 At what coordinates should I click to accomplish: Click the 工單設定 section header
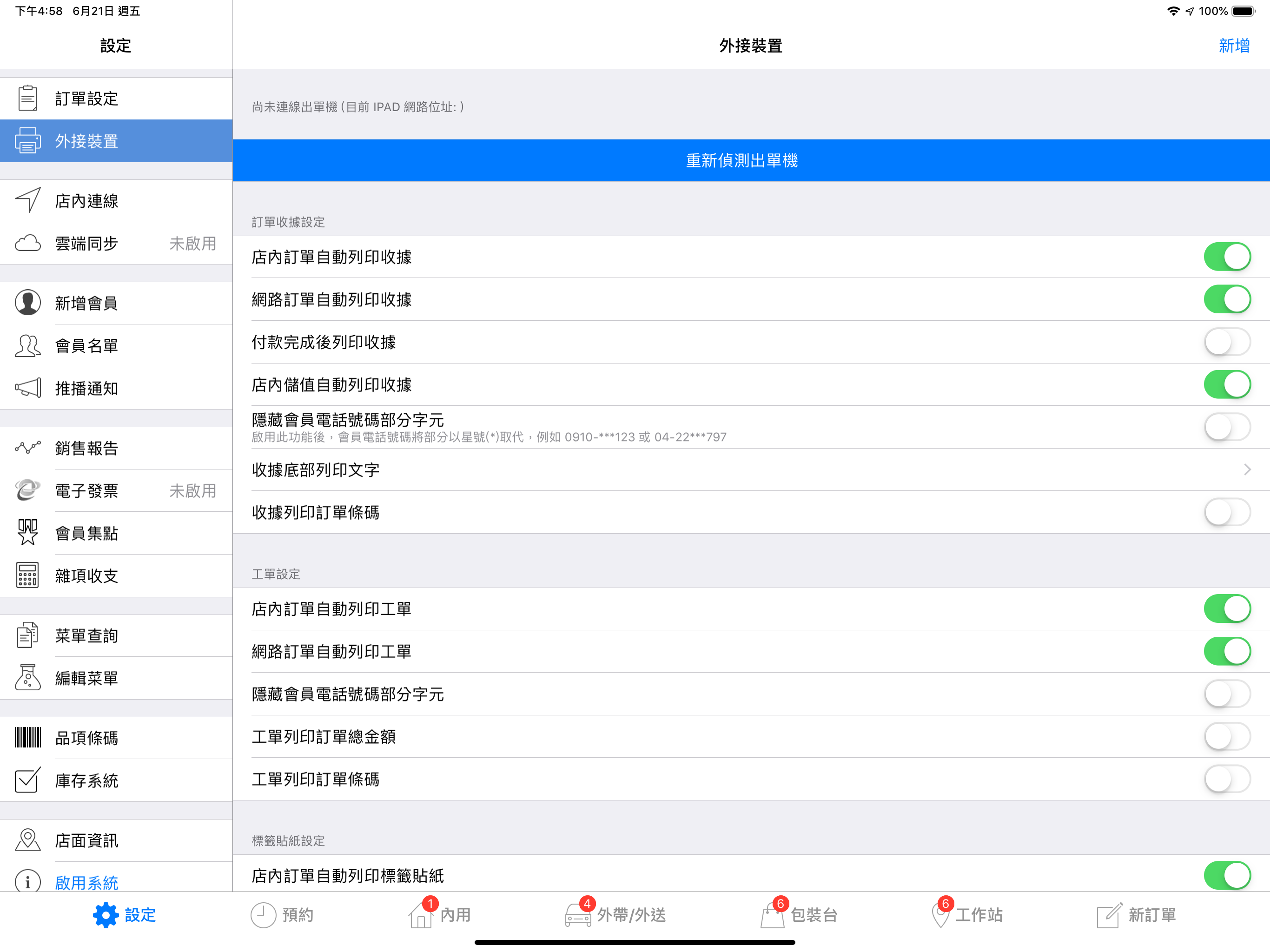pos(276,574)
